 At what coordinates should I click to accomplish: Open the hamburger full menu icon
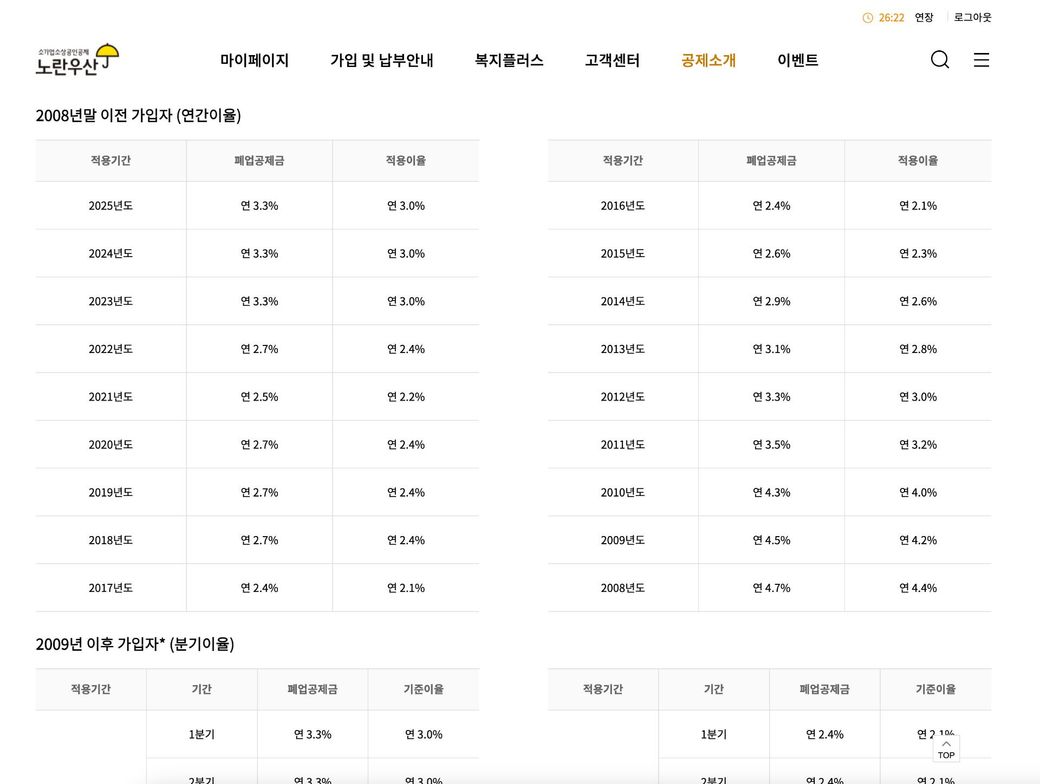pos(981,60)
